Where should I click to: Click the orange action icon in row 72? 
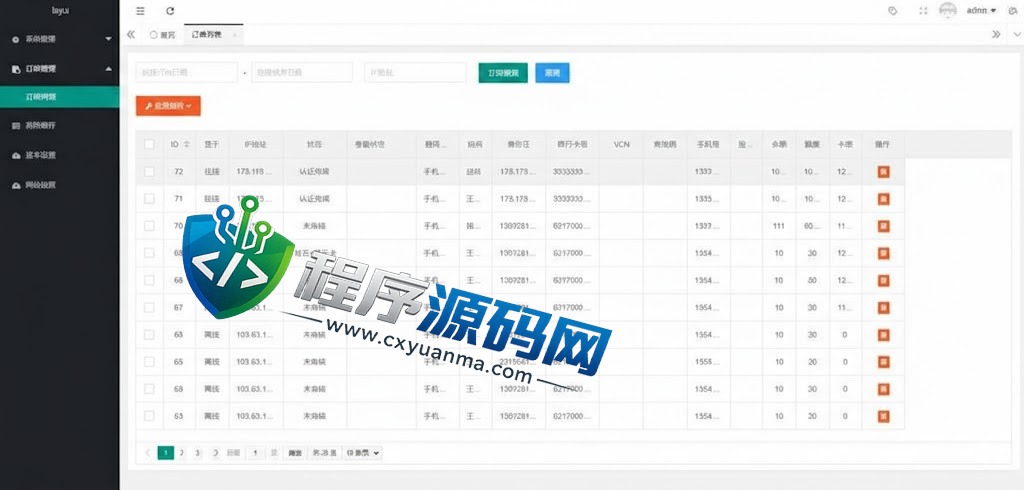[x=884, y=172]
